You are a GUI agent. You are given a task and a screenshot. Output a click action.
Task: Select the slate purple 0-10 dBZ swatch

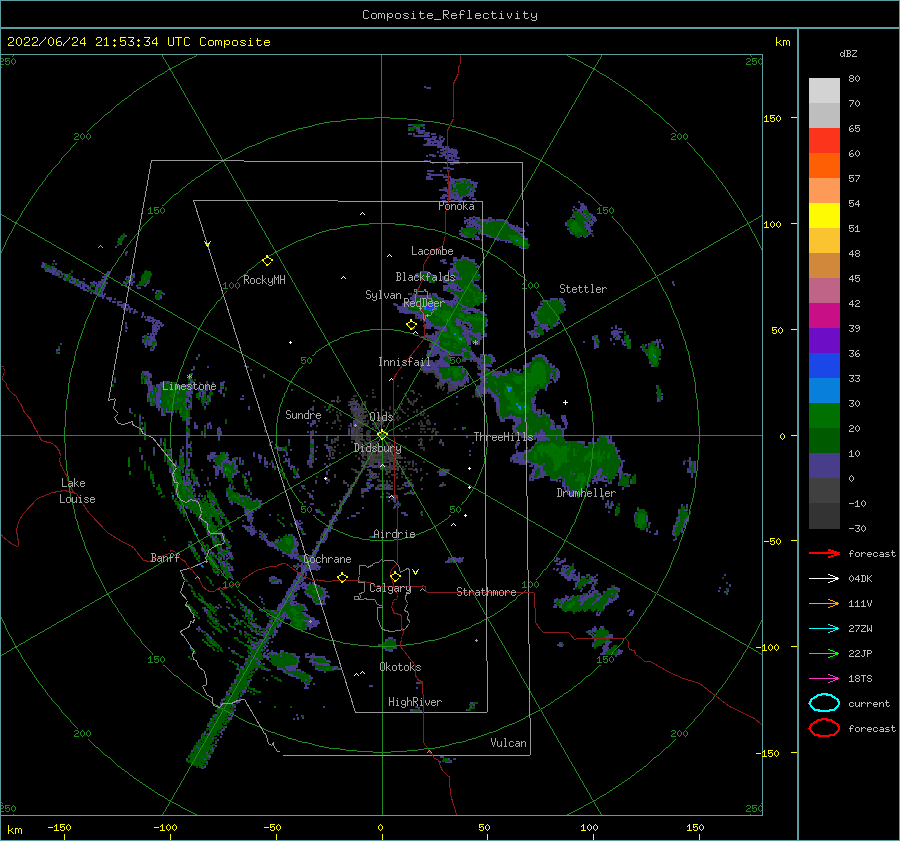pyautogui.click(x=824, y=466)
